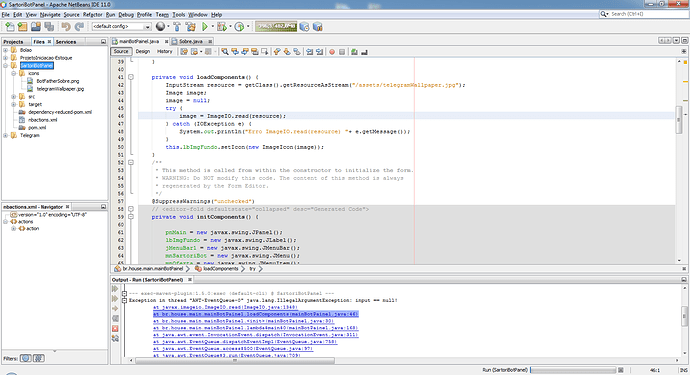The height and width of the screenshot is (375, 690).
Task: Click the Find Selection magnifier icon in editor
Action: click(225, 52)
